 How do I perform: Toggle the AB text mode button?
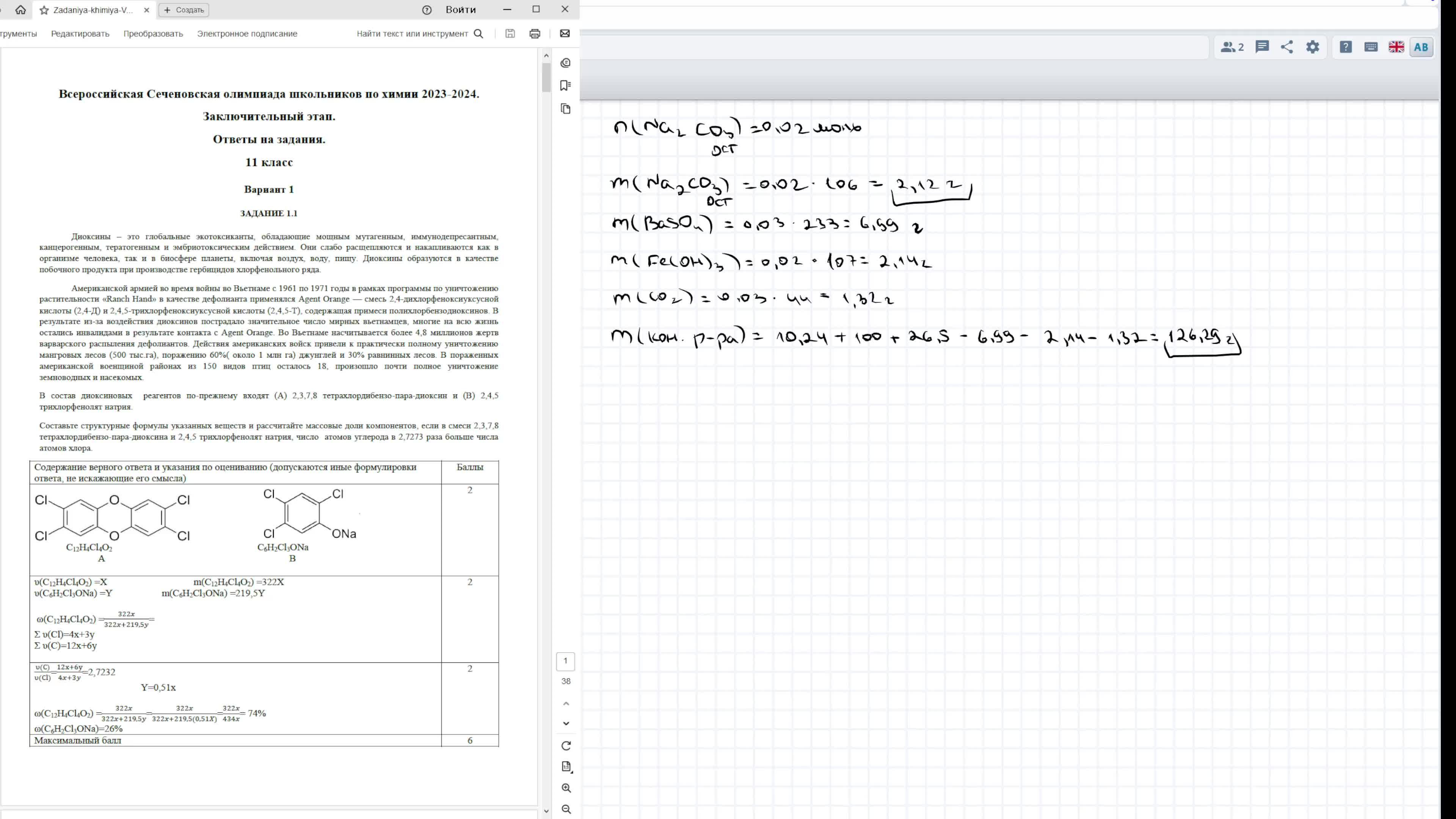tap(1420, 47)
